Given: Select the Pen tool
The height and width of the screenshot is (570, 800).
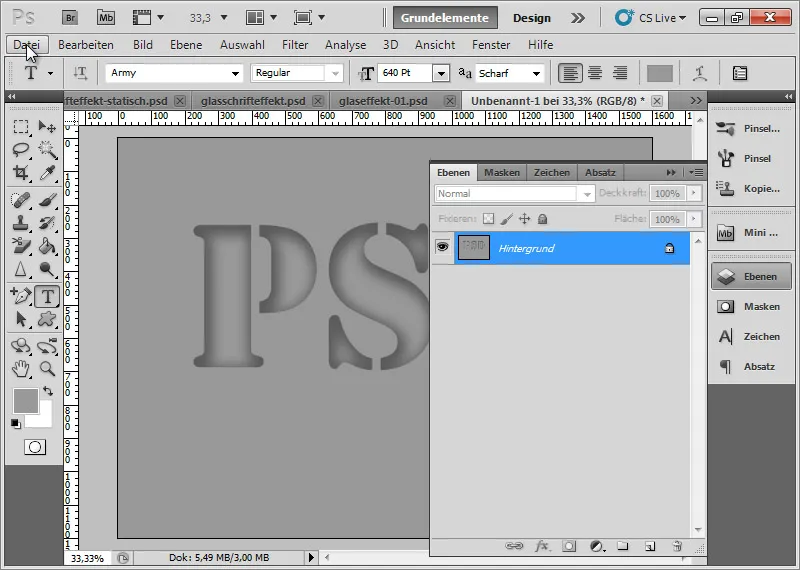Looking at the screenshot, I should coord(21,296).
